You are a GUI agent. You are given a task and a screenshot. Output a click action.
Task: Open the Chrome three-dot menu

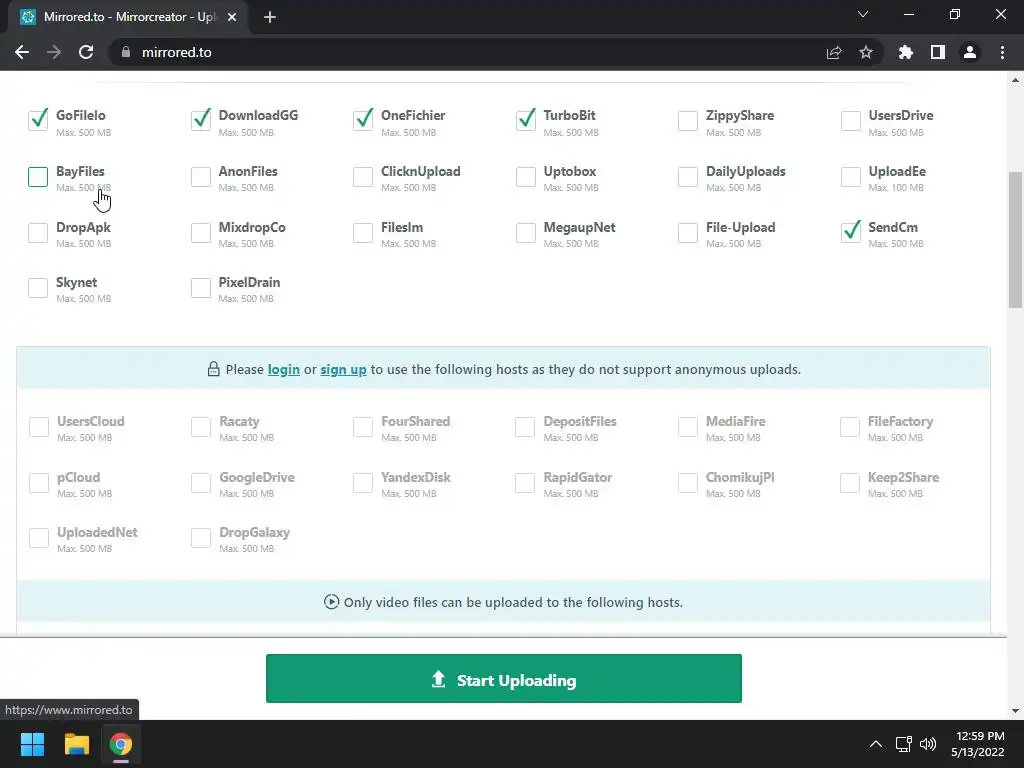[x=1002, y=52]
